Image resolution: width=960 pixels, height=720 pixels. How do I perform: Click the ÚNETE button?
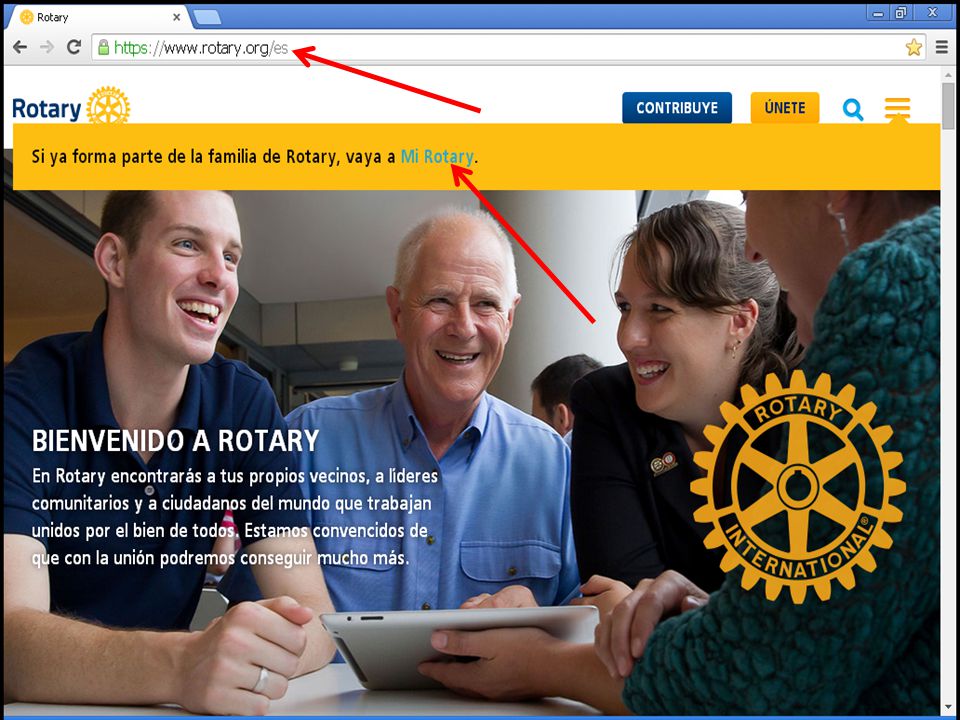[x=784, y=108]
